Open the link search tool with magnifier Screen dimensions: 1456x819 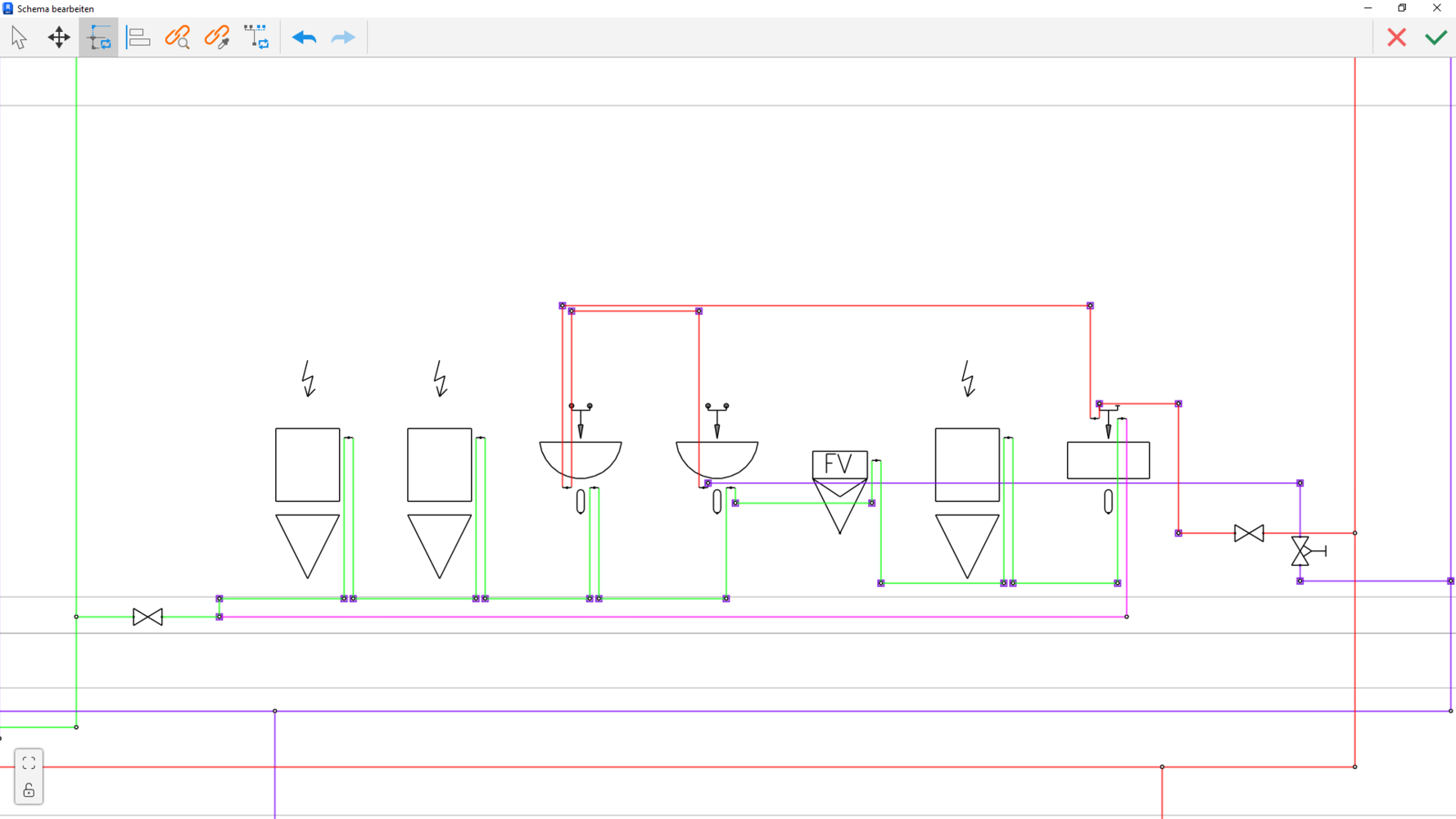(x=178, y=38)
